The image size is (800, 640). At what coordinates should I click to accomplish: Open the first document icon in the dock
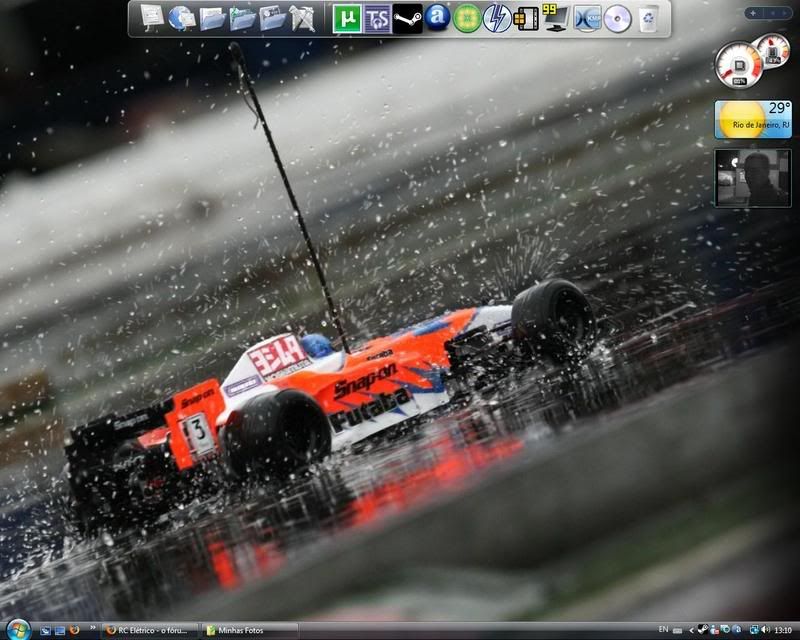click(152, 18)
